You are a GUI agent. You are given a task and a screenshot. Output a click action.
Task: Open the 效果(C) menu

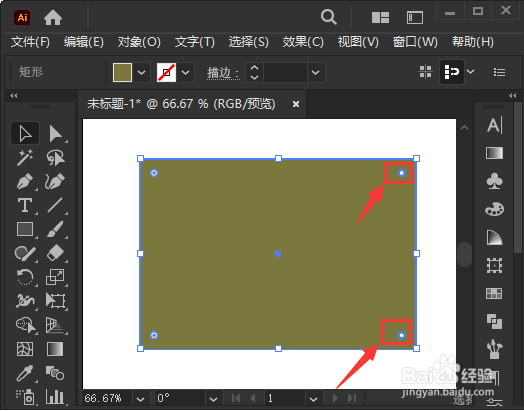(x=303, y=42)
